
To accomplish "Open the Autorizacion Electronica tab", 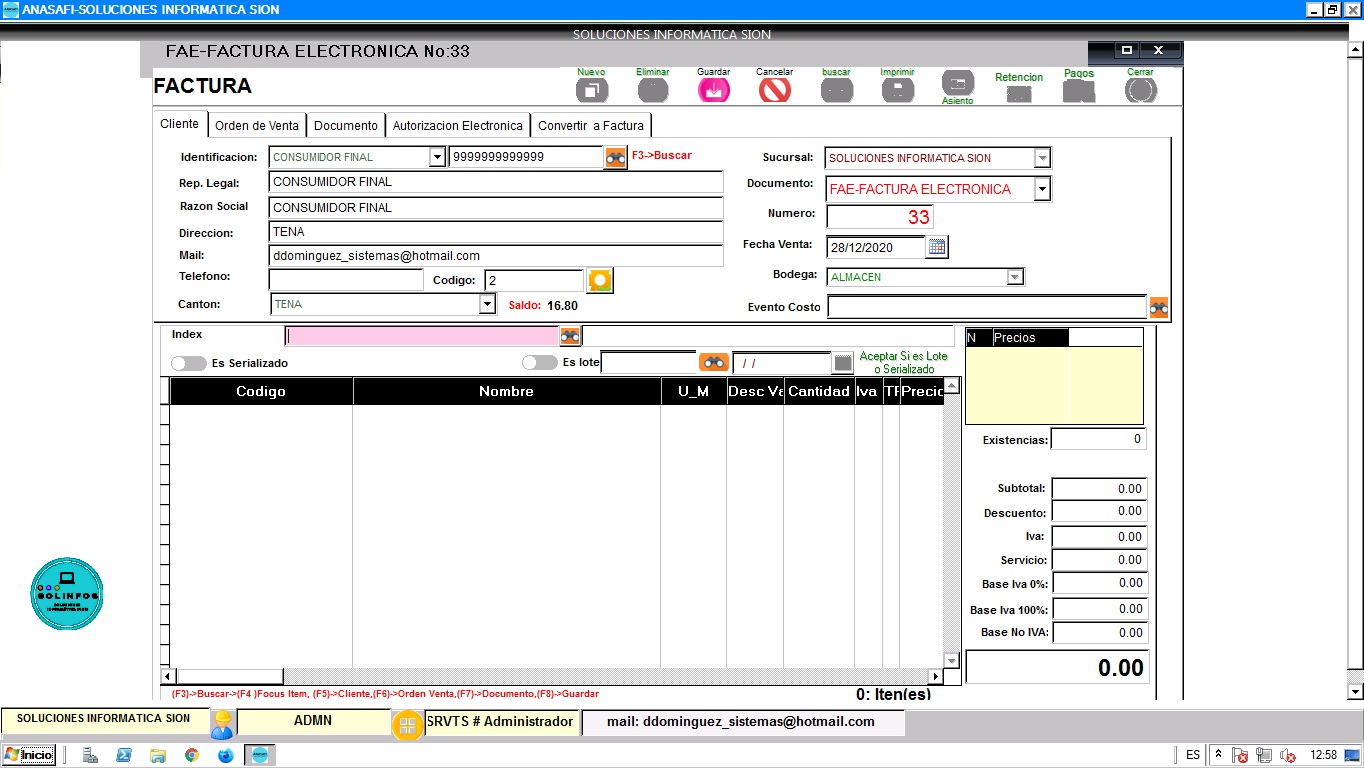I will [457, 125].
